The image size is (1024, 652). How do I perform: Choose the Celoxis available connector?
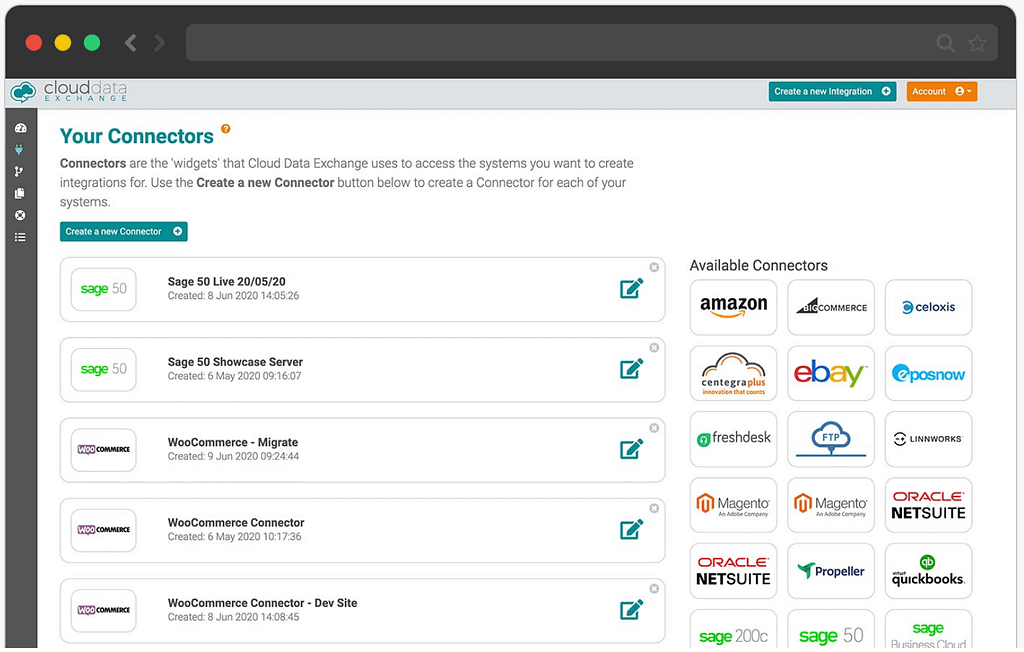tap(929, 307)
